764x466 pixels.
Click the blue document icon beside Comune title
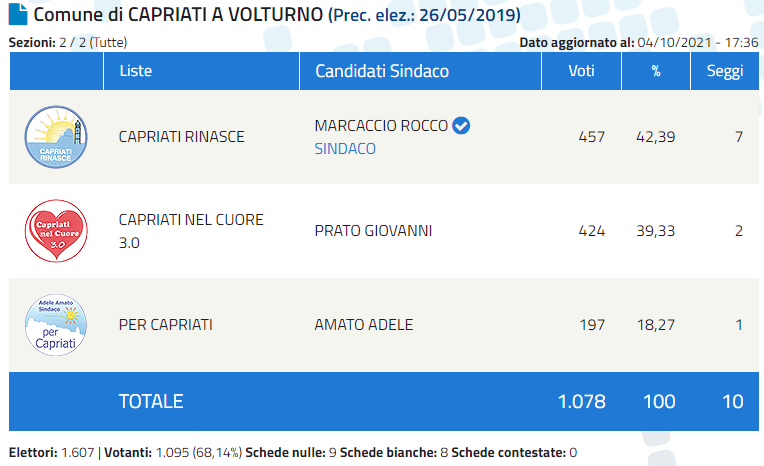coord(18,16)
